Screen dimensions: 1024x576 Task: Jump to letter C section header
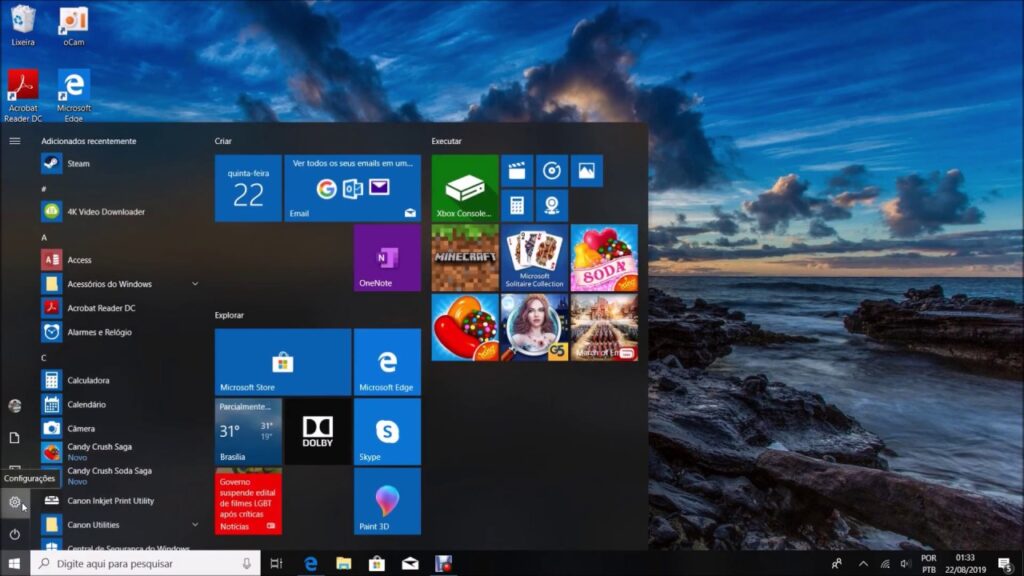(x=44, y=358)
